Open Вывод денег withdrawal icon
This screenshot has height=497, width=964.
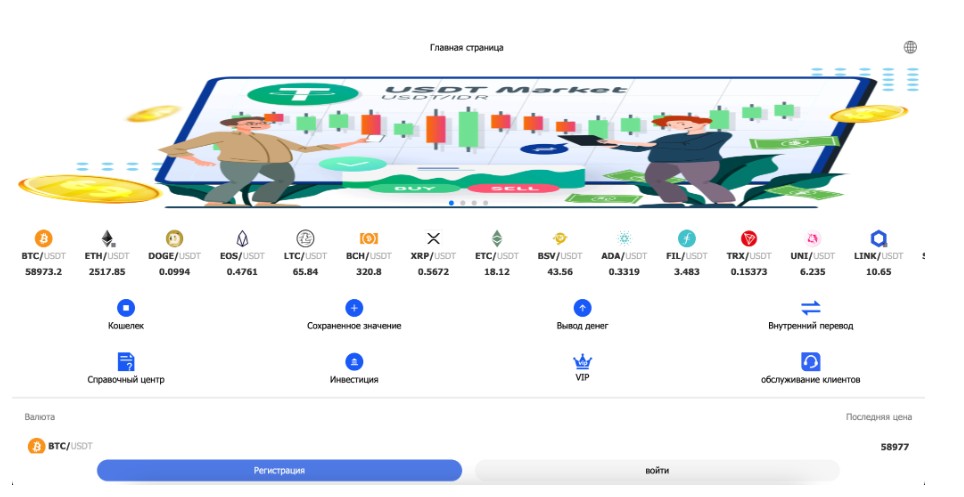(x=582, y=309)
